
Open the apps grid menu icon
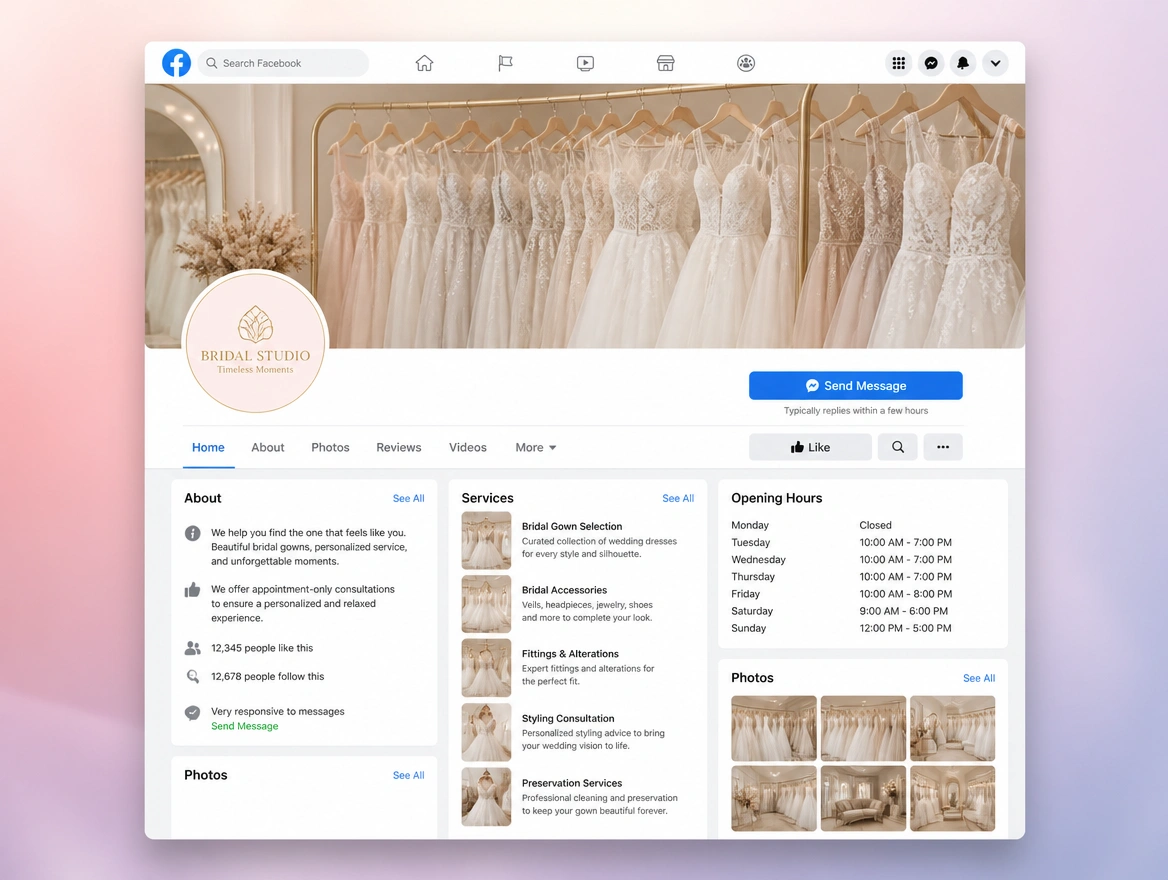[899, 63]
